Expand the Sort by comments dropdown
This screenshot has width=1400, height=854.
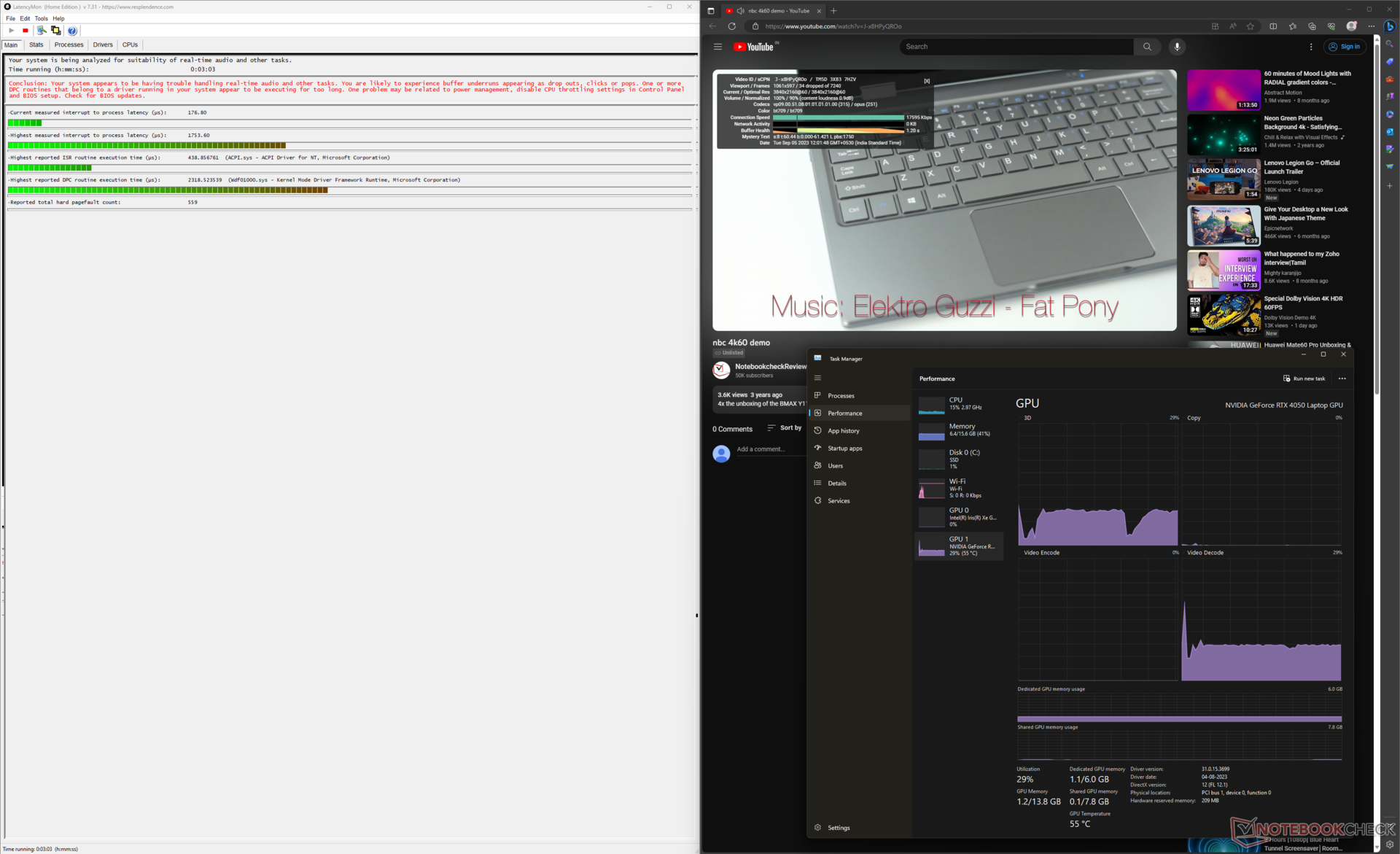[784, 428]
